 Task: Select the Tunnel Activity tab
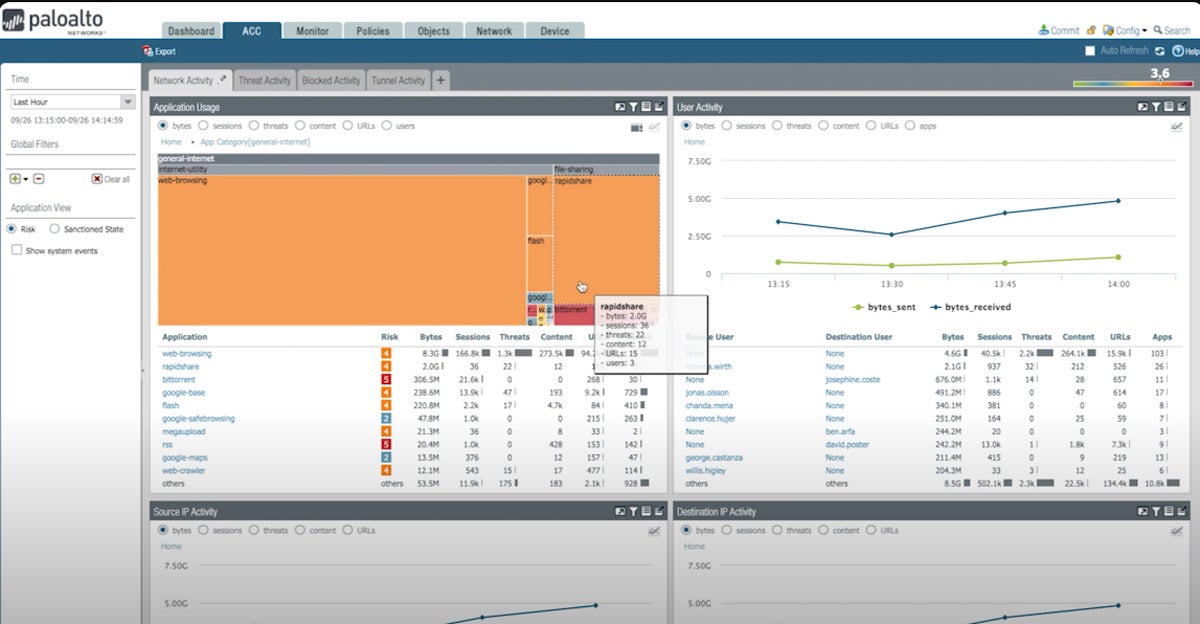398,80
